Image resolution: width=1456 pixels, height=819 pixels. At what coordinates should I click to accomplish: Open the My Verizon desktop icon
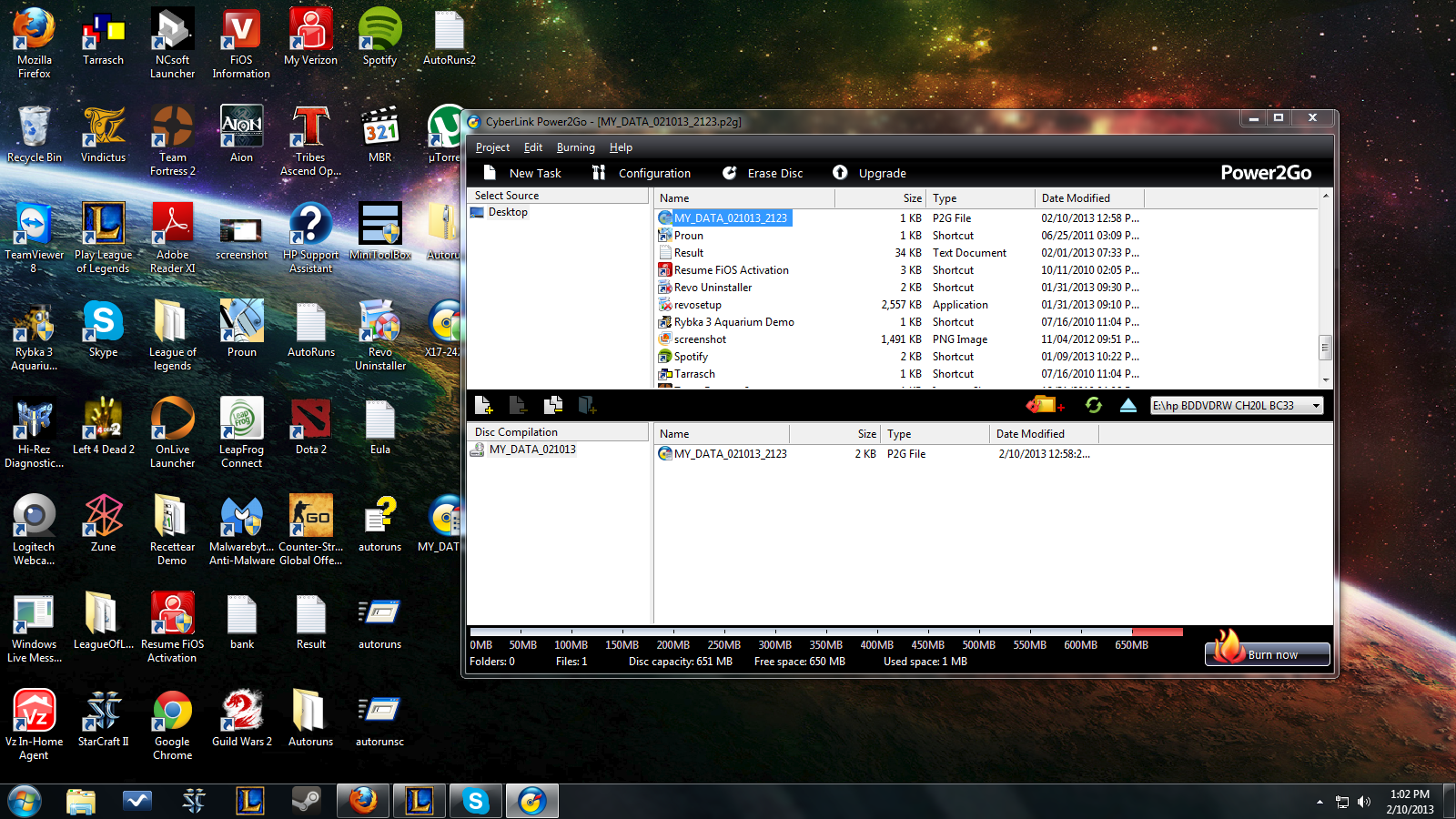[x=310, y=36]
